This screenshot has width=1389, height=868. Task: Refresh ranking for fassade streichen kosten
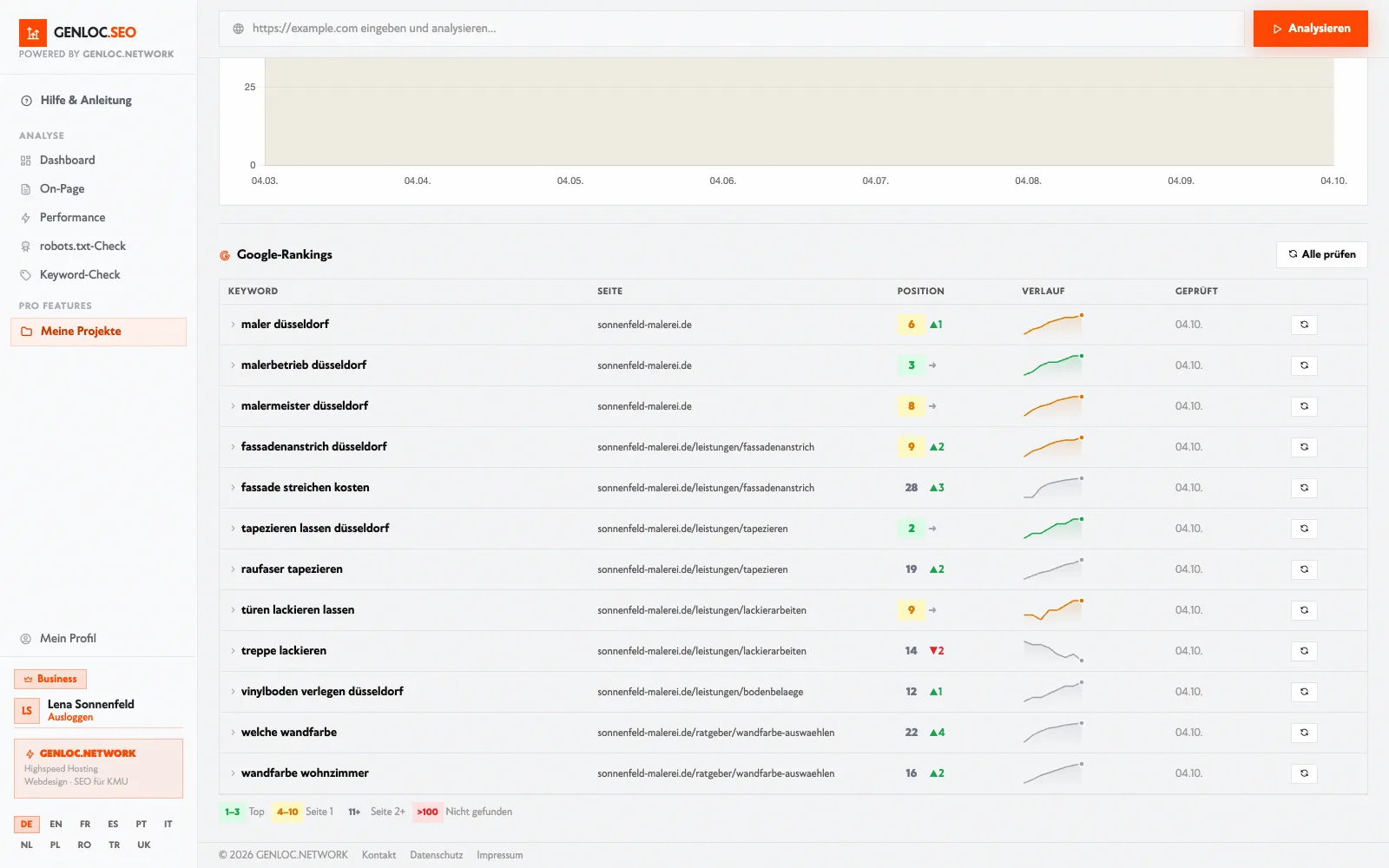pos(1304,488)
